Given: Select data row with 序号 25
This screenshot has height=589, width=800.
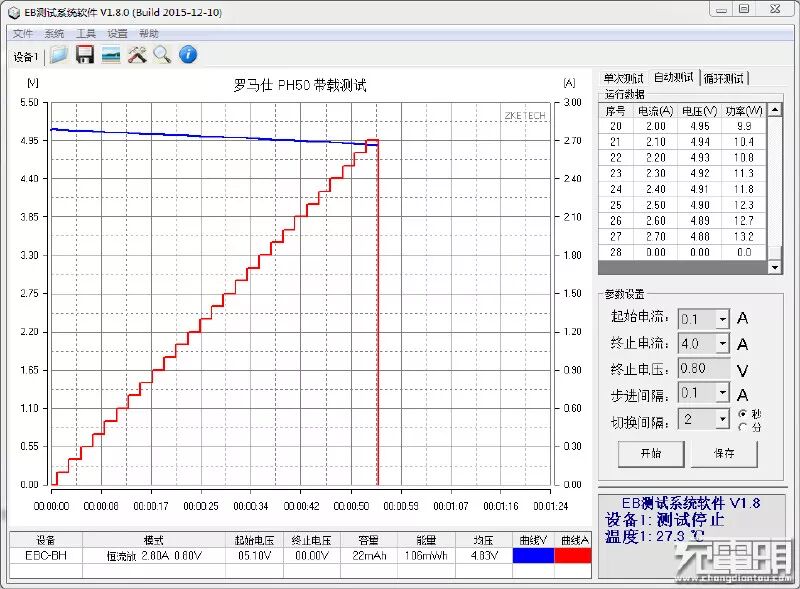Looking at the screenshot, I should click(683, 205).
